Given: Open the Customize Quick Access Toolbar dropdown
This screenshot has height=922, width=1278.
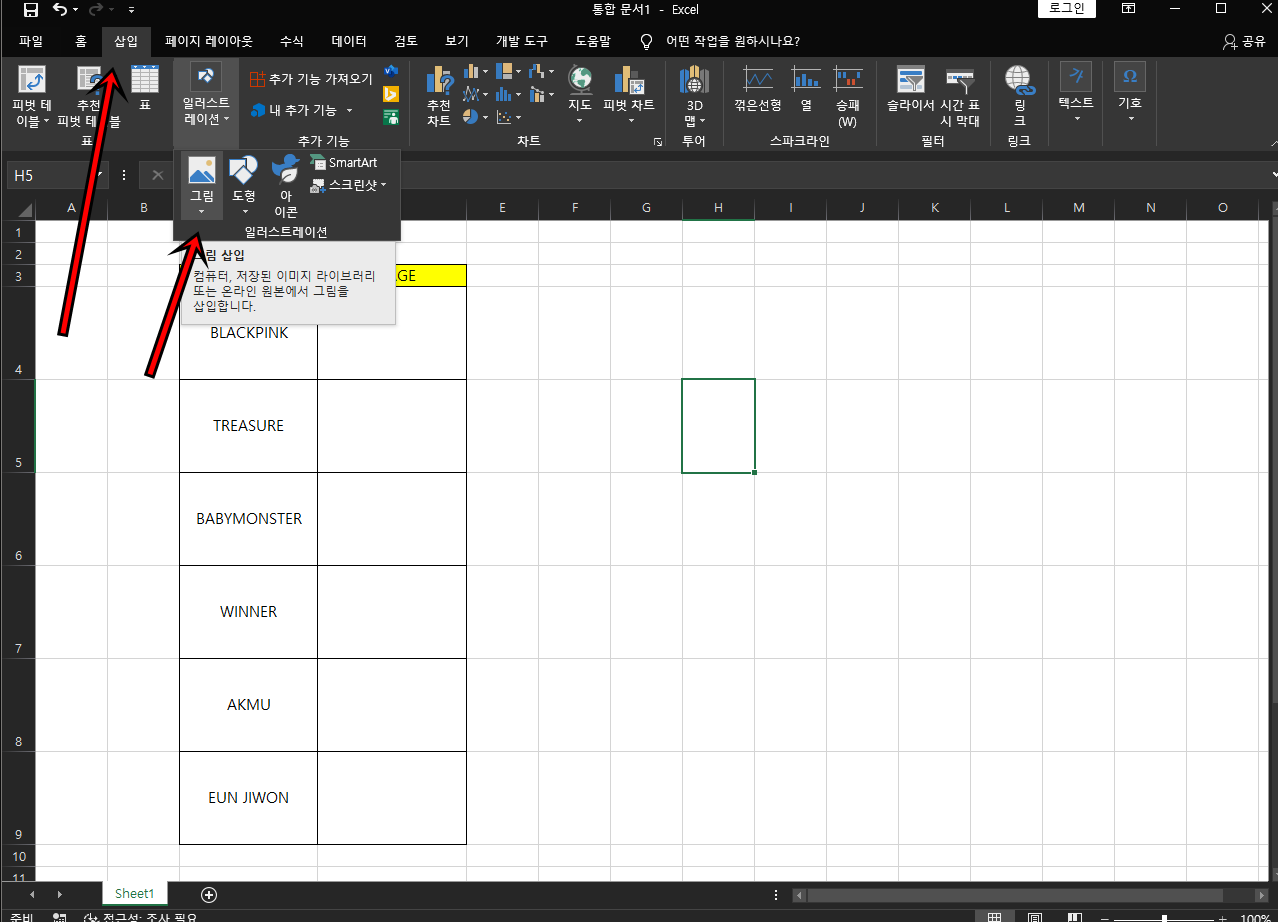Looking at the screenshot, I should coord(131,10).
